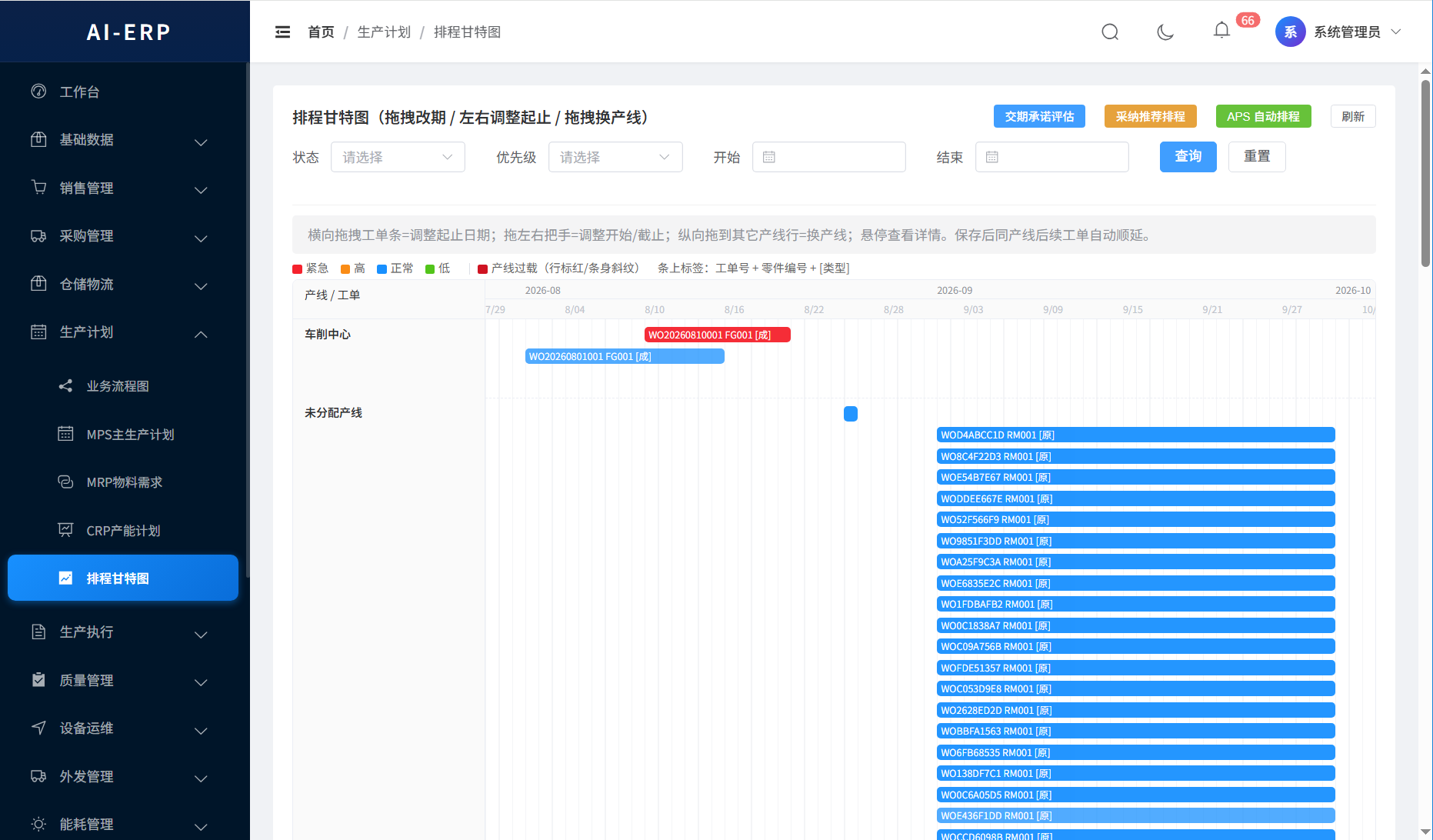The height and width of the screenshot is (840, 1433).
Task: Click the calendar icon in 开始 field
Action: [768, 157]
